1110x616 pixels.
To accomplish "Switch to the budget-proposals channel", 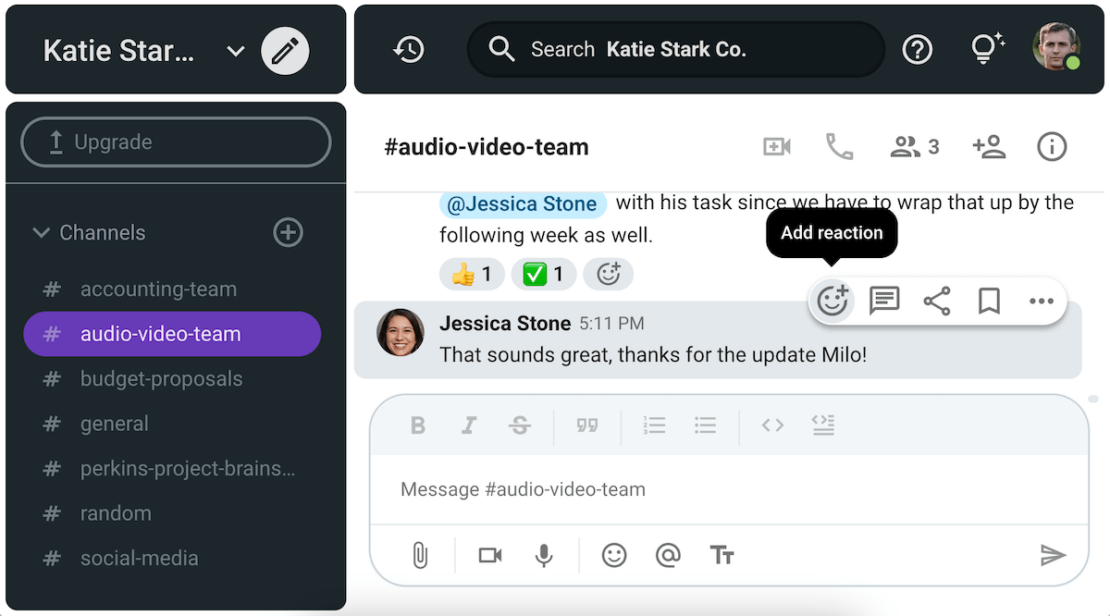I will pos(161,379).
